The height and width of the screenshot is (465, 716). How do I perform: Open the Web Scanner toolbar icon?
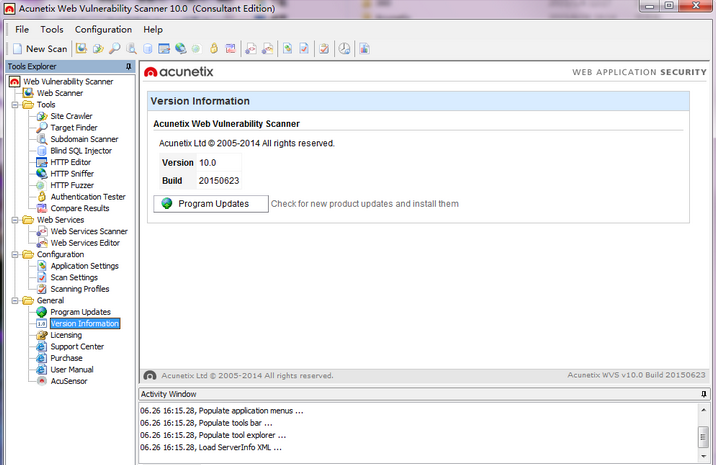click(x=81, y=48)
